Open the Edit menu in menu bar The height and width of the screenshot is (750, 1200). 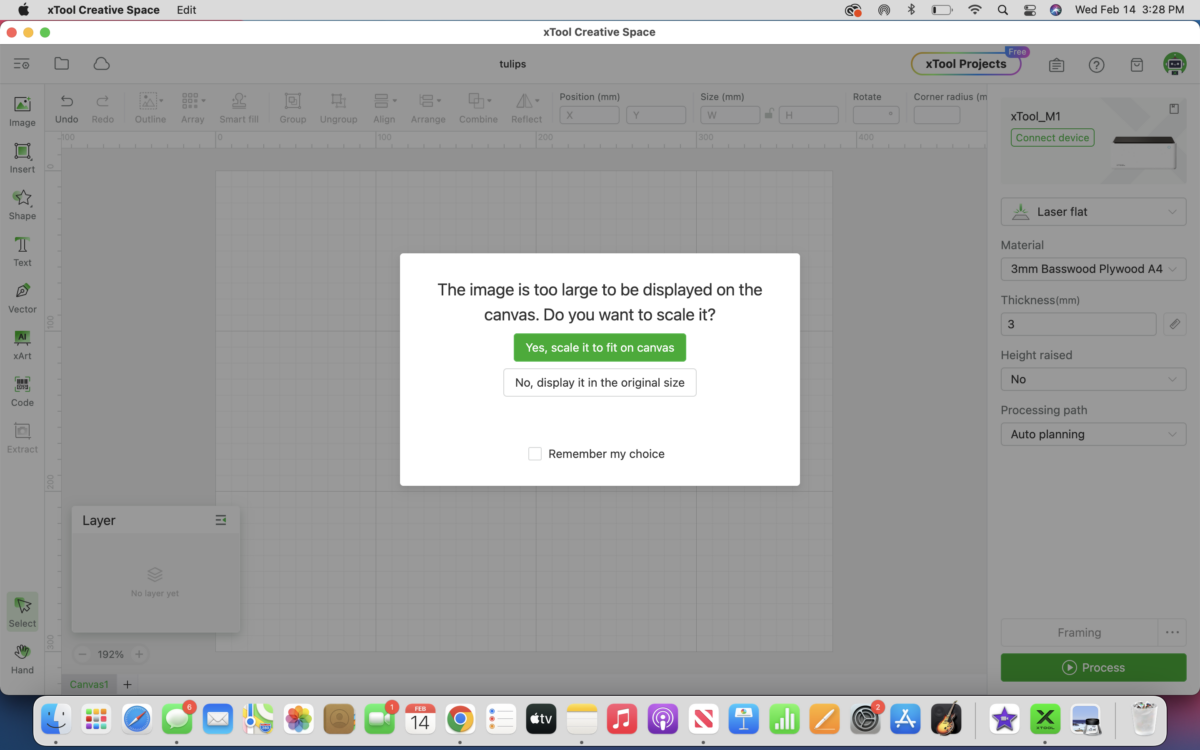coord(186,10)
